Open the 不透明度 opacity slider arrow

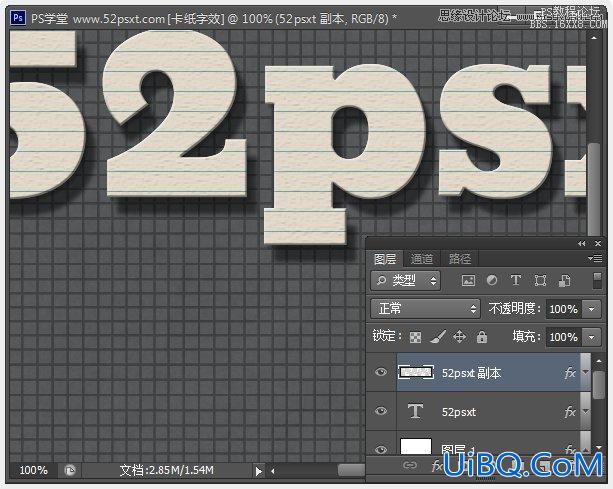pyautogui.click(x=591, y=309)
